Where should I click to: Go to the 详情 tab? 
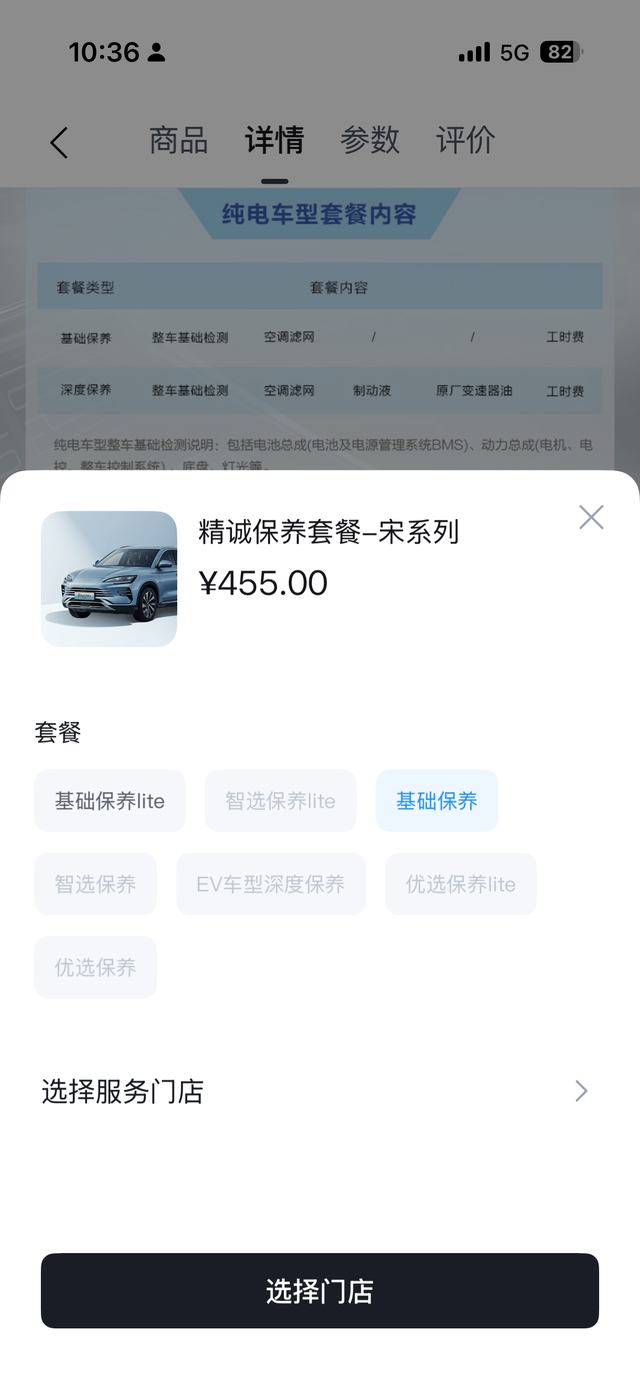[274, 140]
